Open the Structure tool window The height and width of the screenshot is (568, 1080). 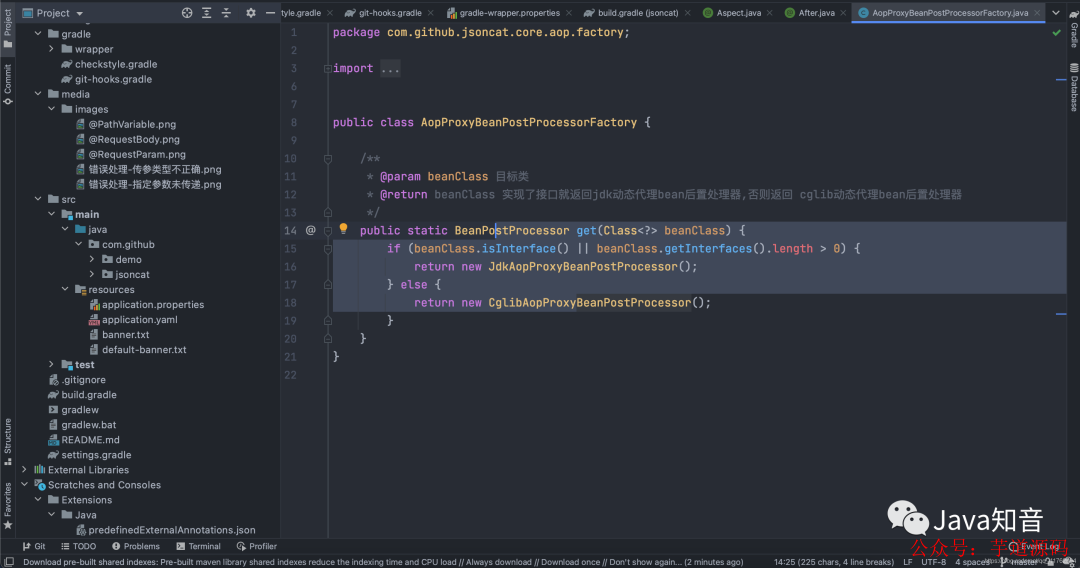pyautogui.click(x=8, y=441)
